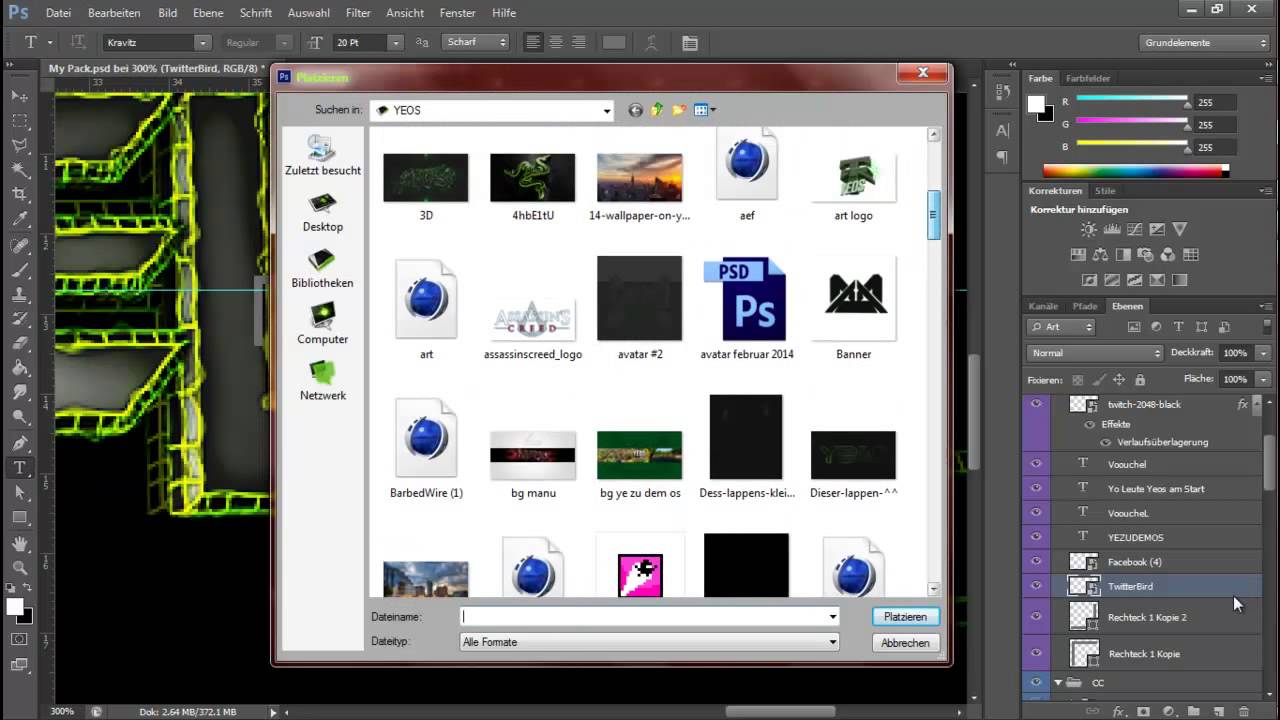
Task: Add a Channel Mixer adjustment
Action: [1169, 255]
